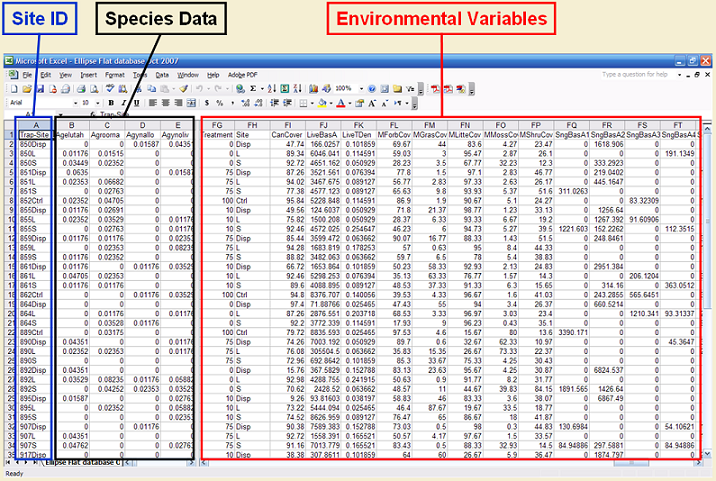Save the workbook using the floppy icon

click(x=40, y=88)
